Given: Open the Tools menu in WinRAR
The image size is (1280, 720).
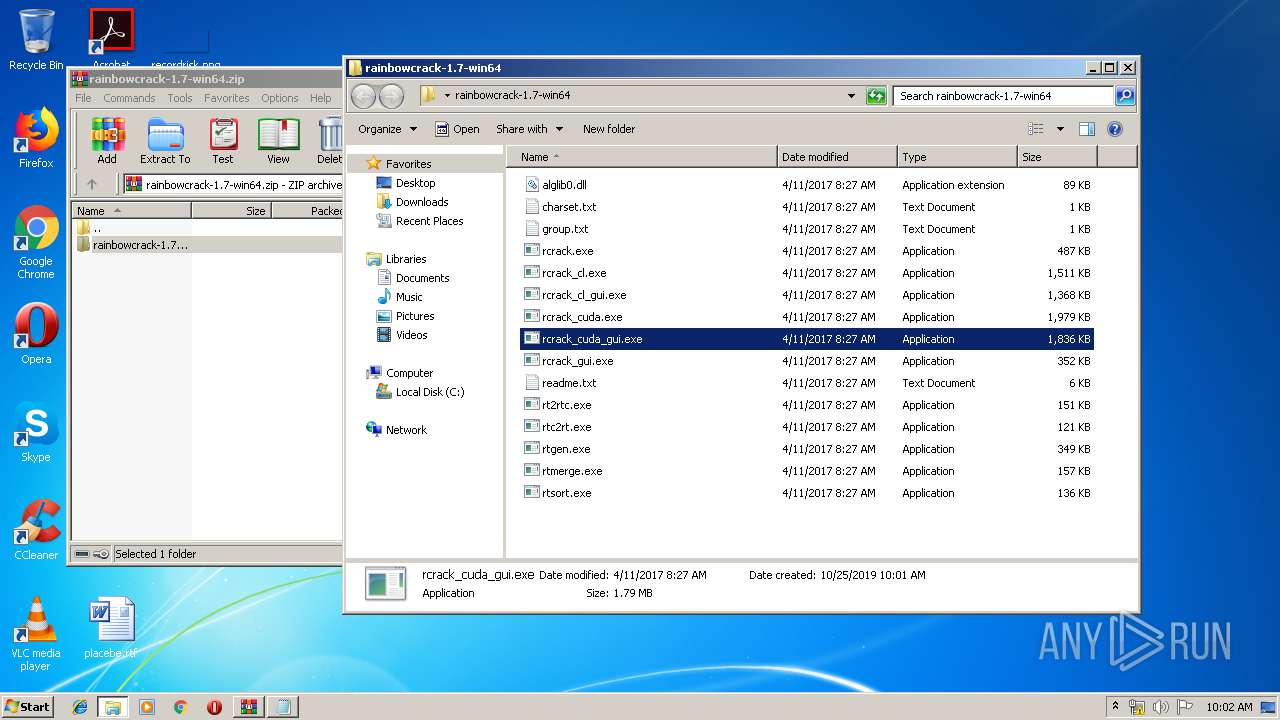Looking at the screenshot, I should coord(180,98).
